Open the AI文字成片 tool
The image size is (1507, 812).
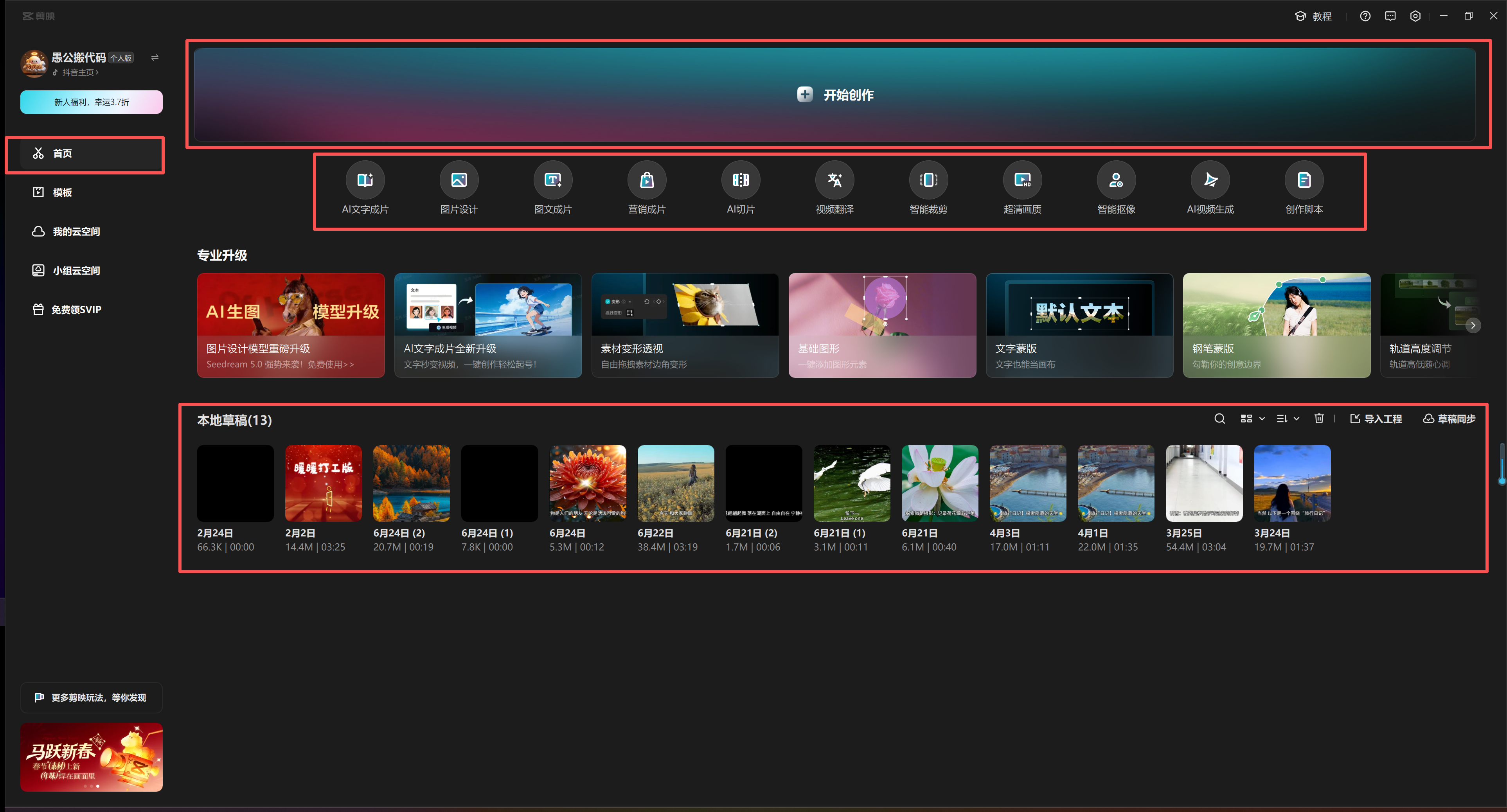point(365,180)
